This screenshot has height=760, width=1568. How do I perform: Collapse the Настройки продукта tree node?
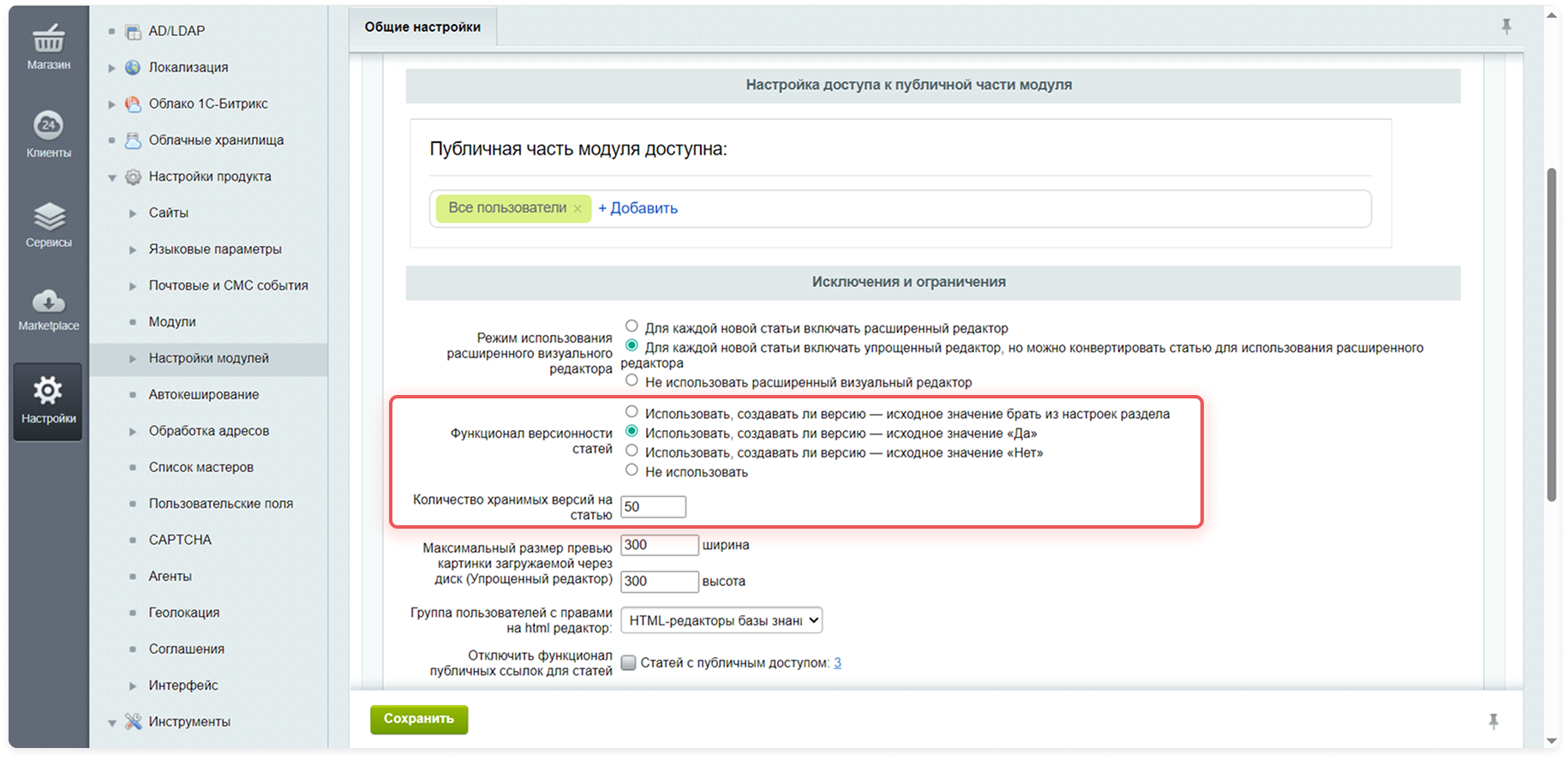point(112,177)
